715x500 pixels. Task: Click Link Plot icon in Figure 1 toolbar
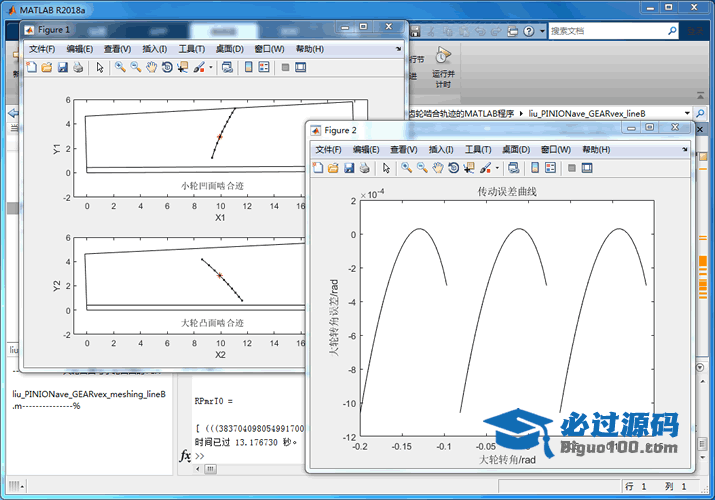tap(227, 67)
